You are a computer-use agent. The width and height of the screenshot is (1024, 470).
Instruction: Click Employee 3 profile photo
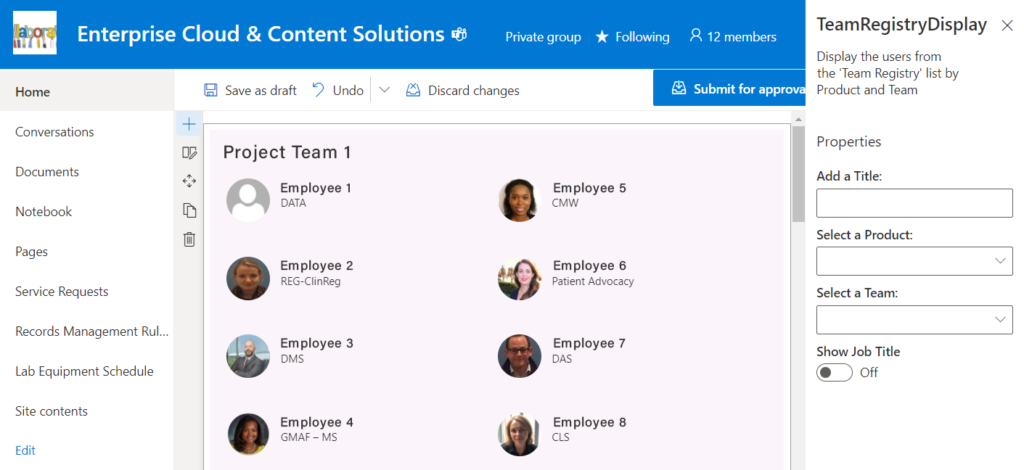coord(248,356)
